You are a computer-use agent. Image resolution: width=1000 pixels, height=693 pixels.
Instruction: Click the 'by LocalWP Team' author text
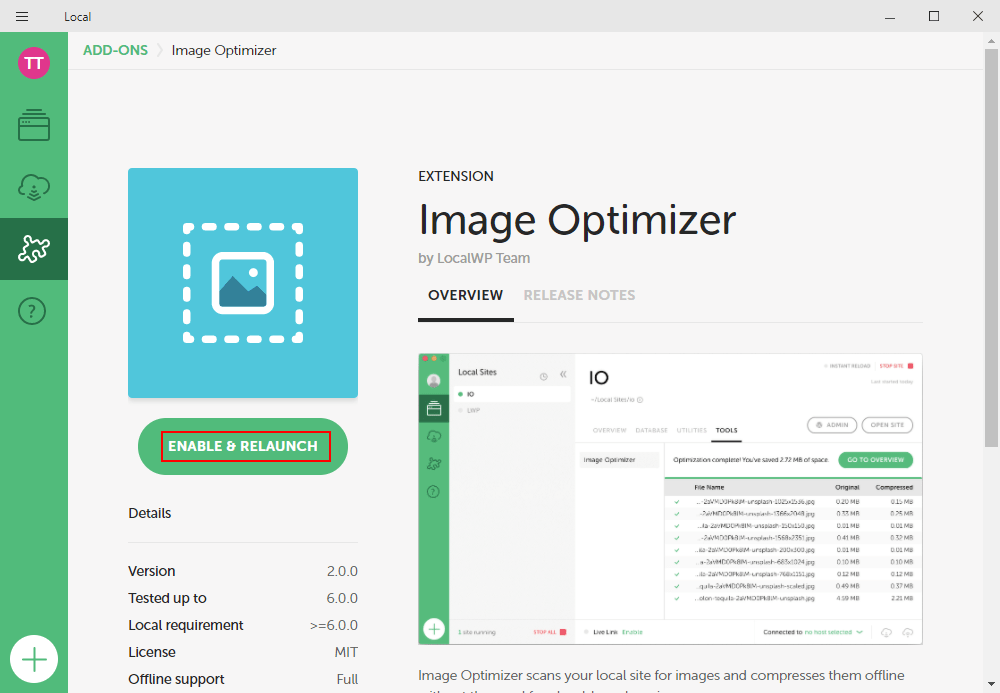coord(474,258)
